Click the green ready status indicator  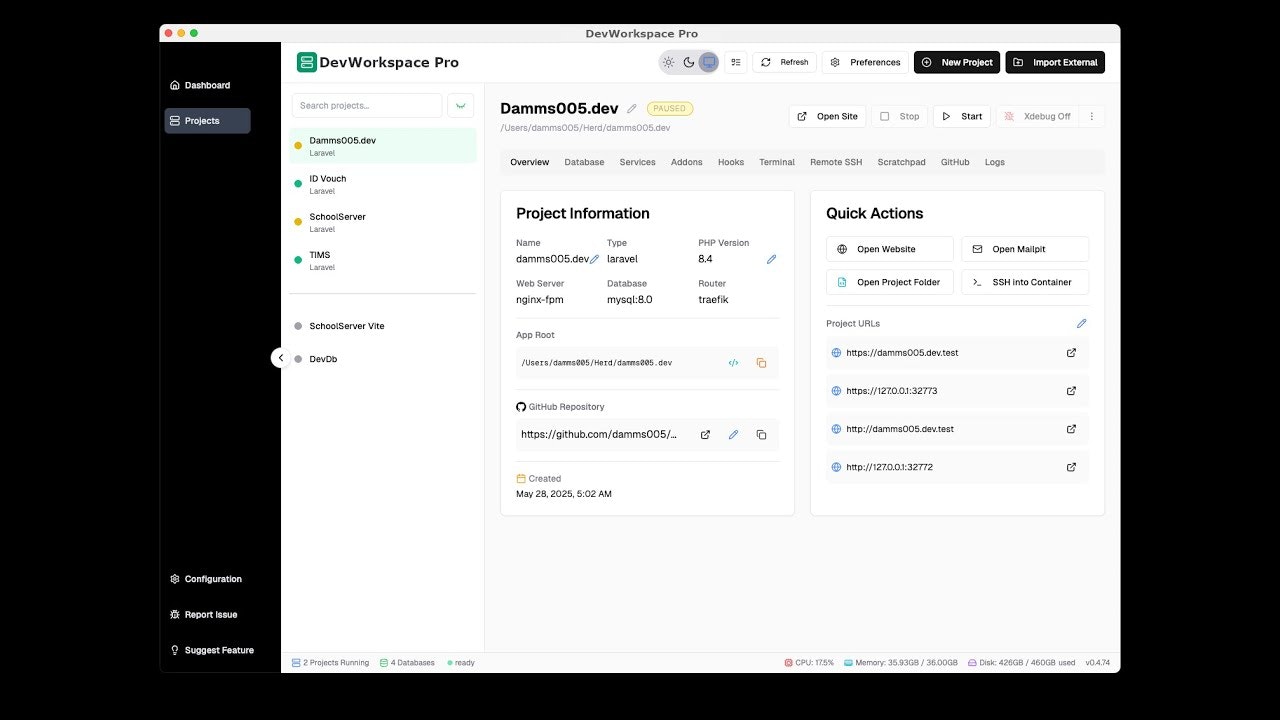pyautogui.click(x=460, y=662)
